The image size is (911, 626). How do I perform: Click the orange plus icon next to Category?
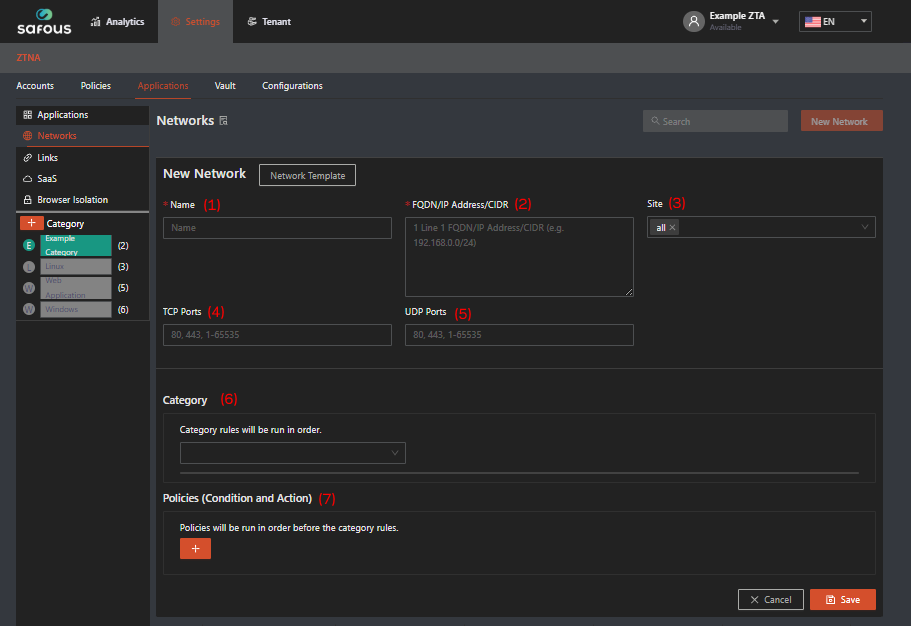click(31, 224)
